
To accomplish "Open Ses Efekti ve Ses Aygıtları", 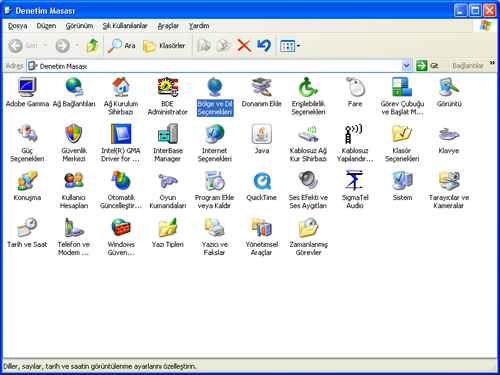I will [308, 190].
